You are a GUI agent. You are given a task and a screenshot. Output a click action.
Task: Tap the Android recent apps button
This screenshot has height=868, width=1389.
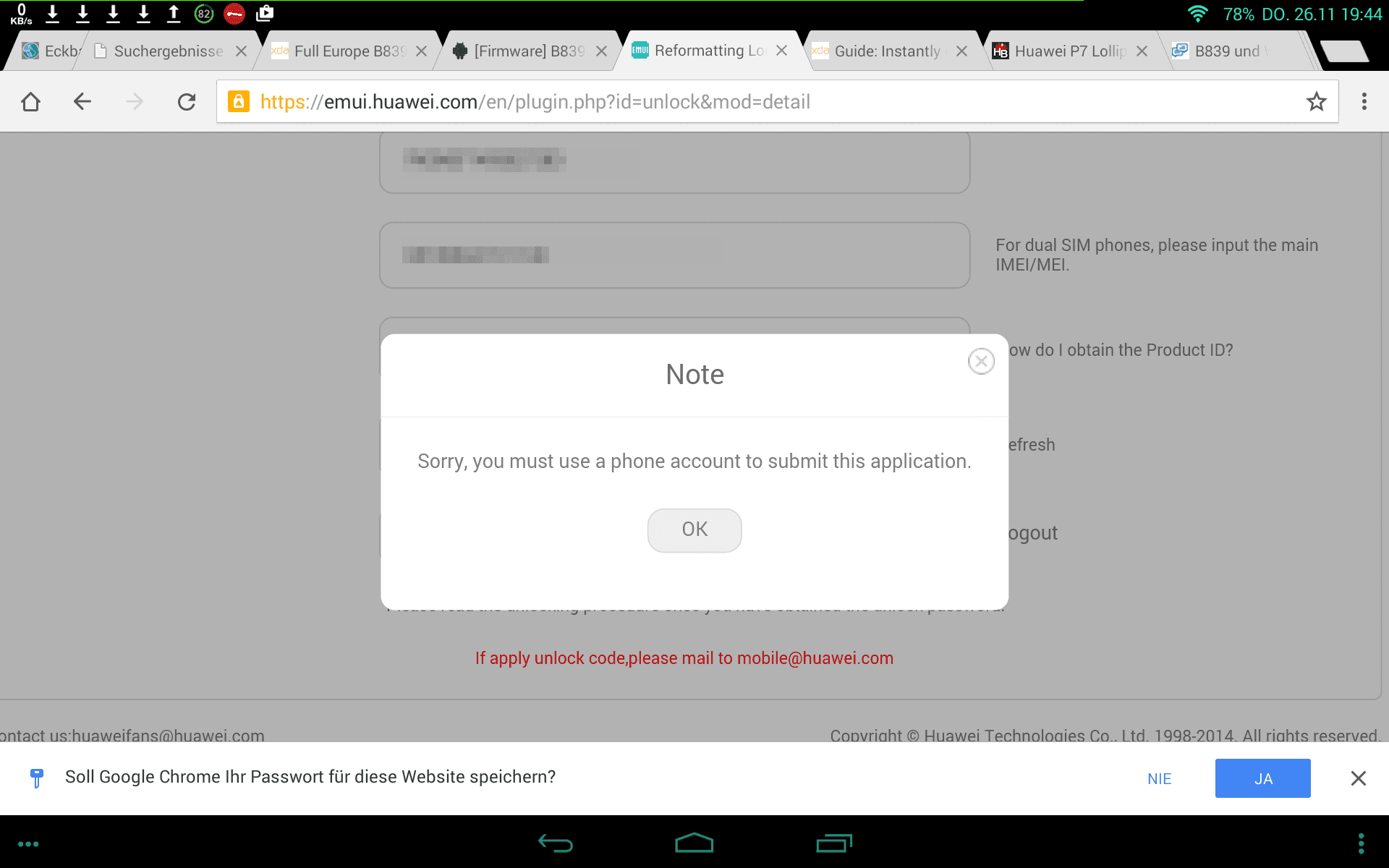click(x=834, y=843)
